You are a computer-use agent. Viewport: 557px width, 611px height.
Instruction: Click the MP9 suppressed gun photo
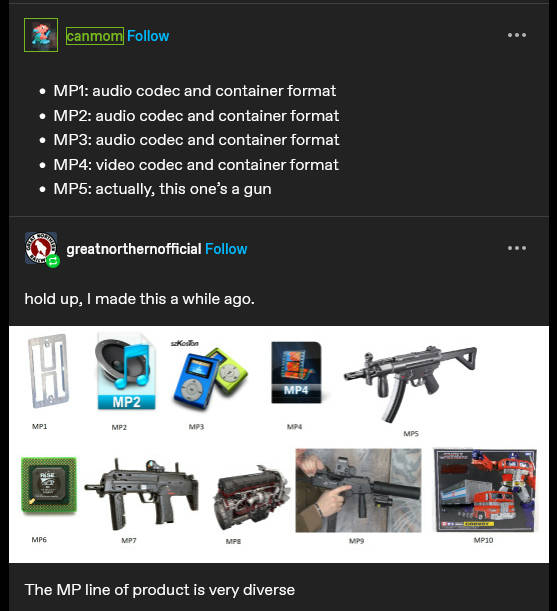click(x=358, y=490)
